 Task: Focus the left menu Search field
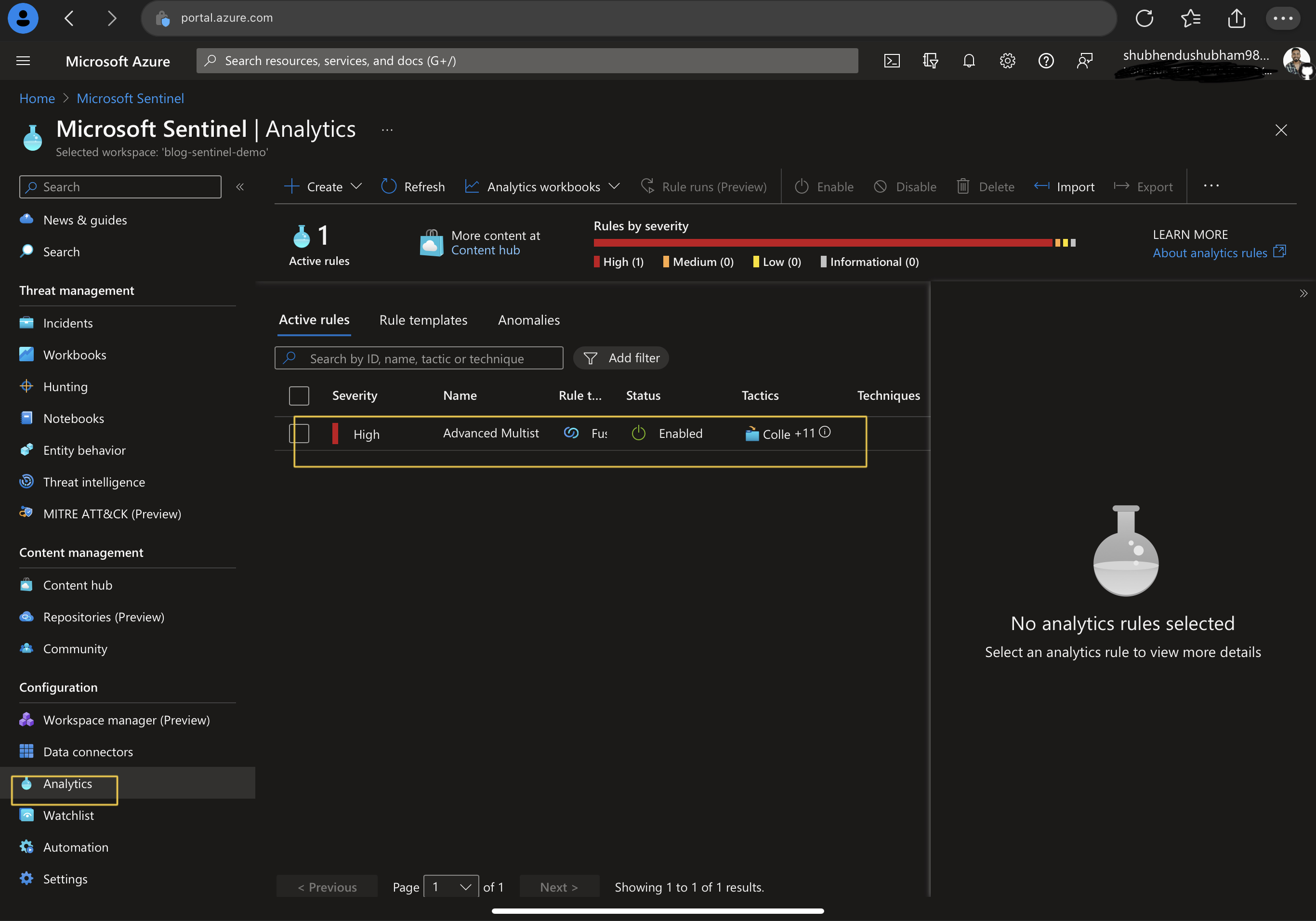(120, 187)
